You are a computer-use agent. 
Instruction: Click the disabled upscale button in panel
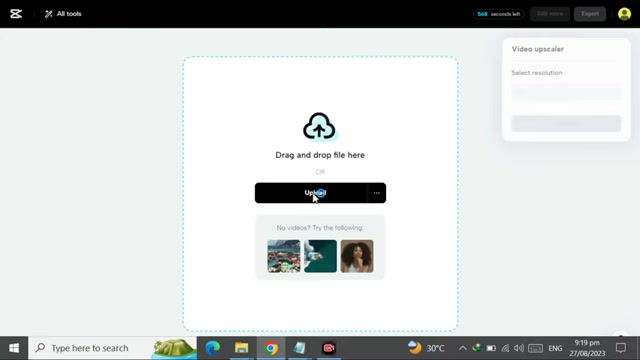click(x=566, y=124)
